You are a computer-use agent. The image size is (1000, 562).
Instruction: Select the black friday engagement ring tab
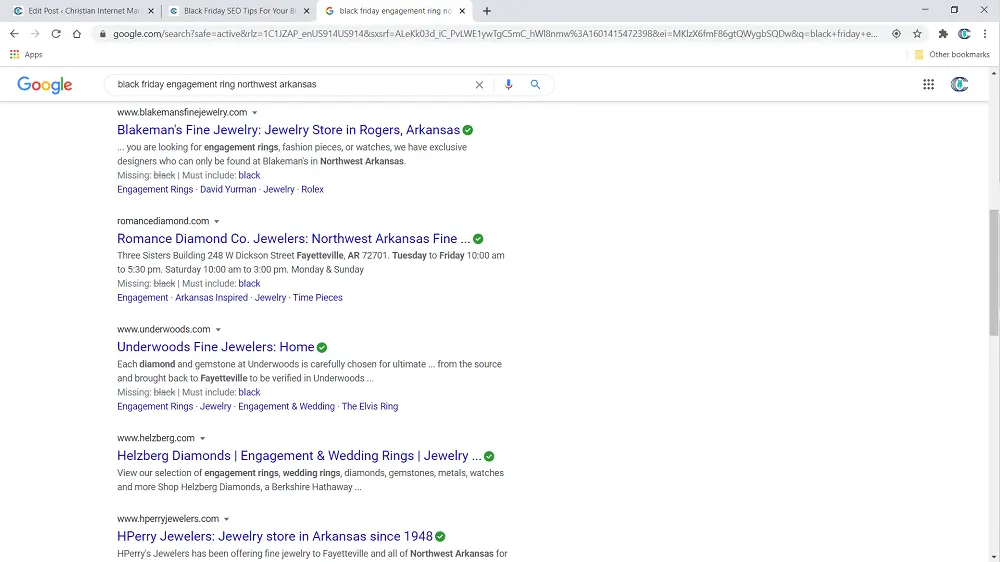tap(394, 11)
